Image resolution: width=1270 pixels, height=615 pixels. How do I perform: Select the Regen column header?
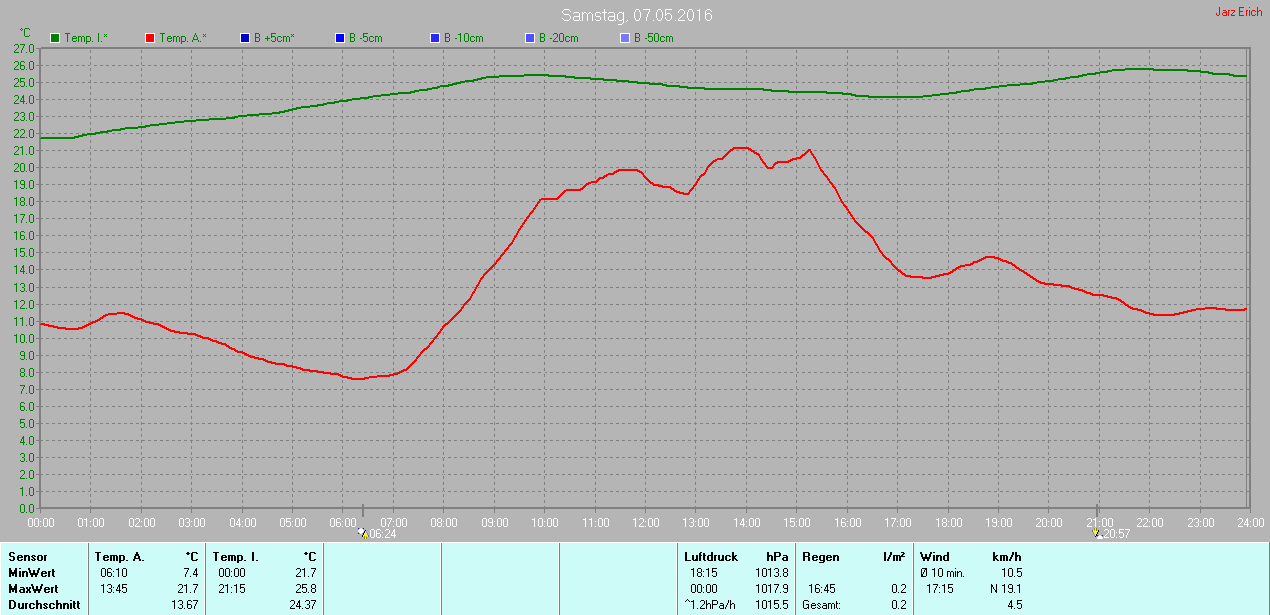coord(821,556)
